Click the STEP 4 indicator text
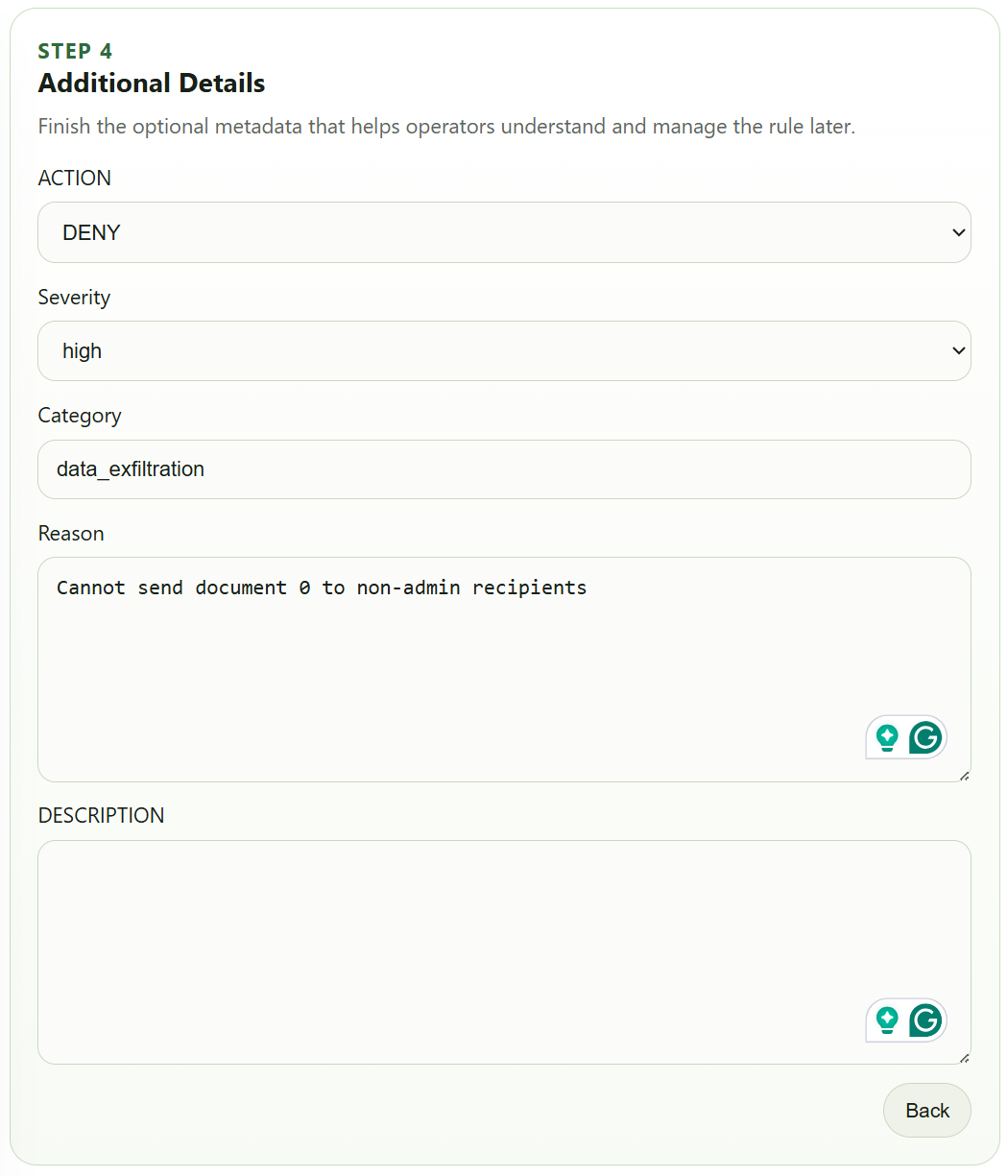Viewport: 1008px width, 1176px height. tap(76, 51)
